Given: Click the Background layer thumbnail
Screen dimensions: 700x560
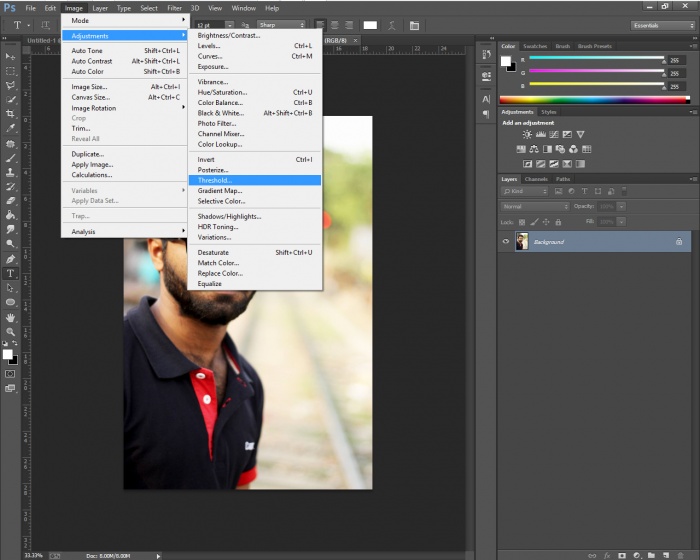Looking at the screenshot, I should 522,242.
